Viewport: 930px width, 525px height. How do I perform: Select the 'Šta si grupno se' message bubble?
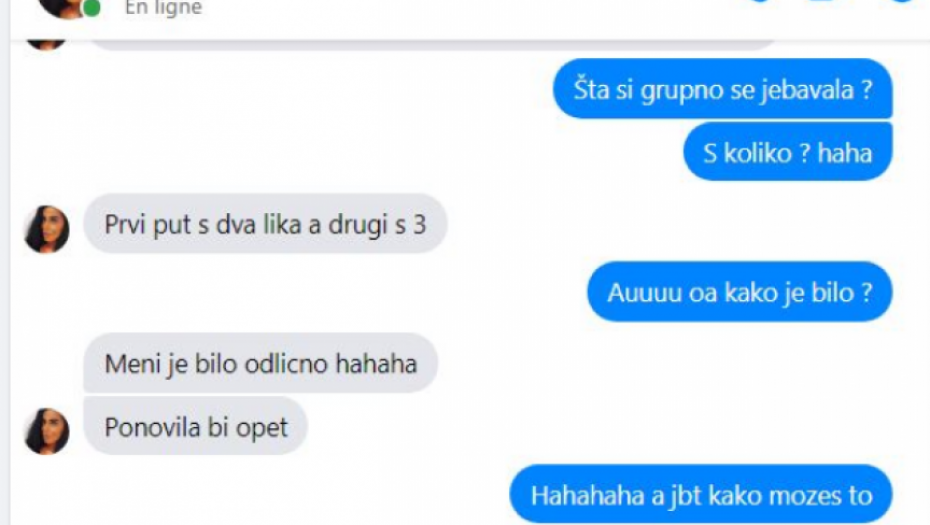click(722, 89)
